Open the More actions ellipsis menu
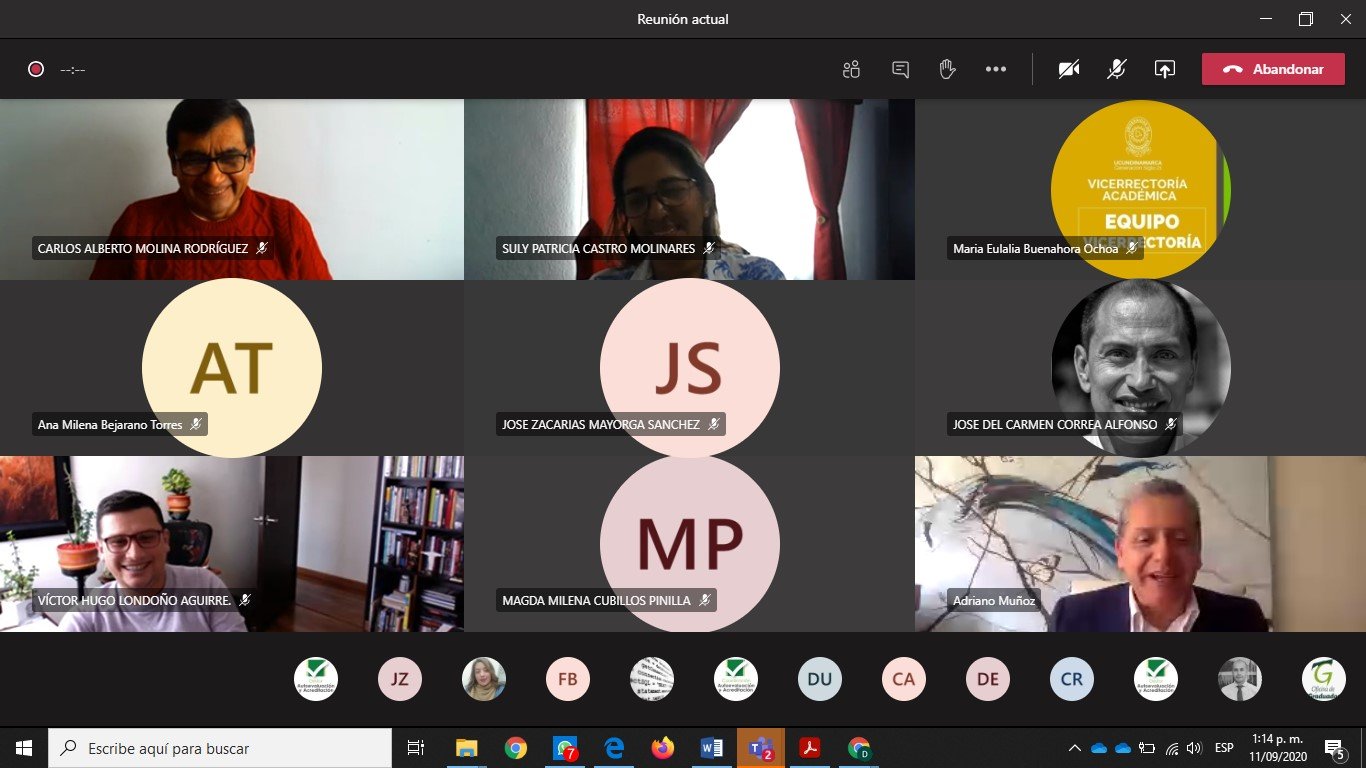 [x=995, y=69]
